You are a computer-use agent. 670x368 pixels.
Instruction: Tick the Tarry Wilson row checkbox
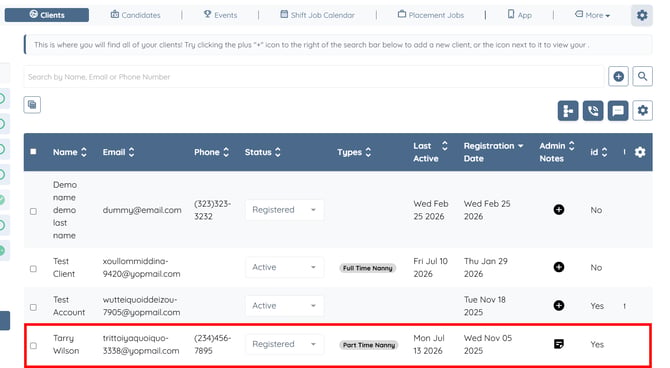(x=33, y=345)
